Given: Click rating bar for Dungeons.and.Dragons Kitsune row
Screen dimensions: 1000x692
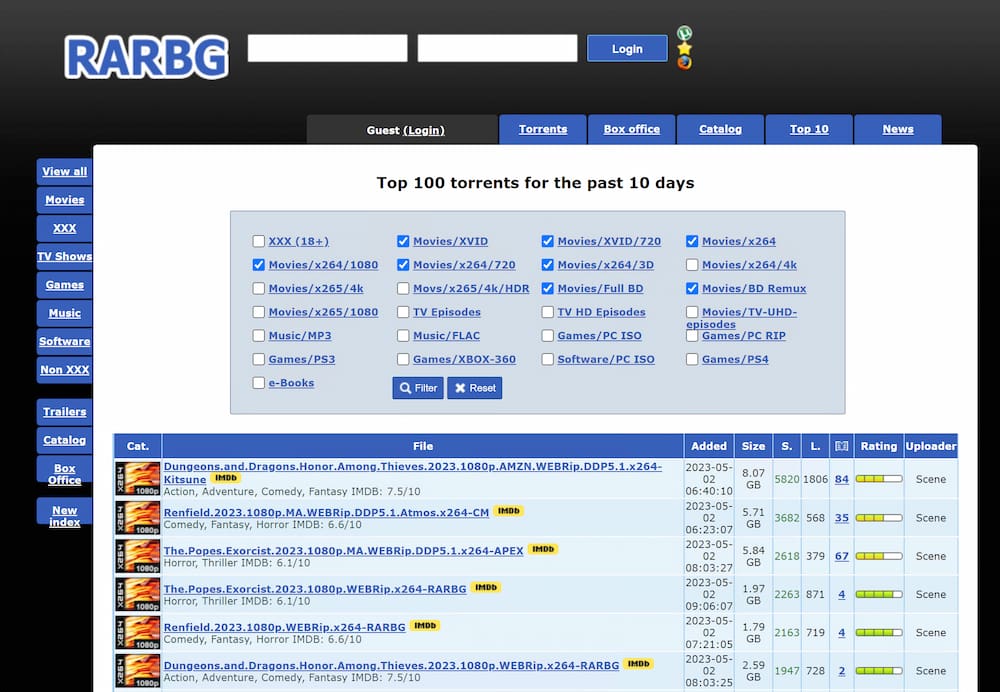Looking at the screenshot, I should pos(879,479).
